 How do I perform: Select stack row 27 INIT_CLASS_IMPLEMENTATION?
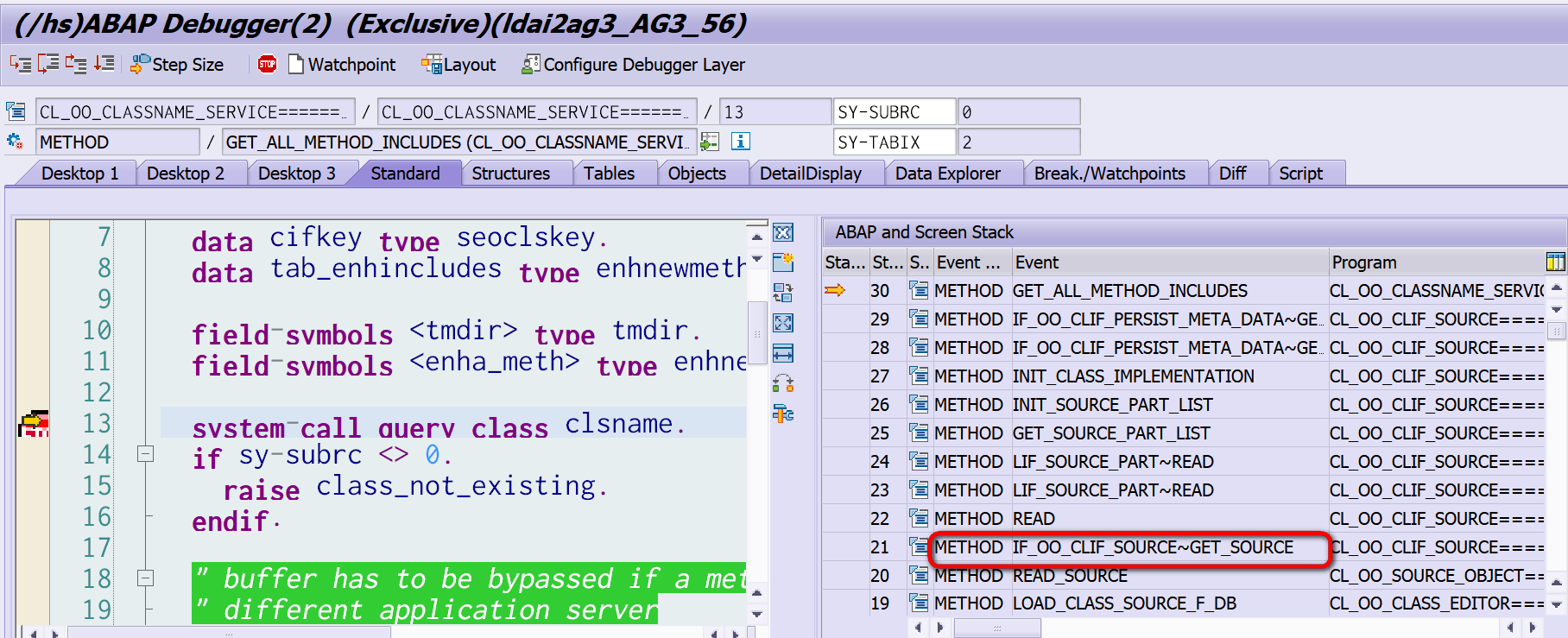coord(1184,376)
